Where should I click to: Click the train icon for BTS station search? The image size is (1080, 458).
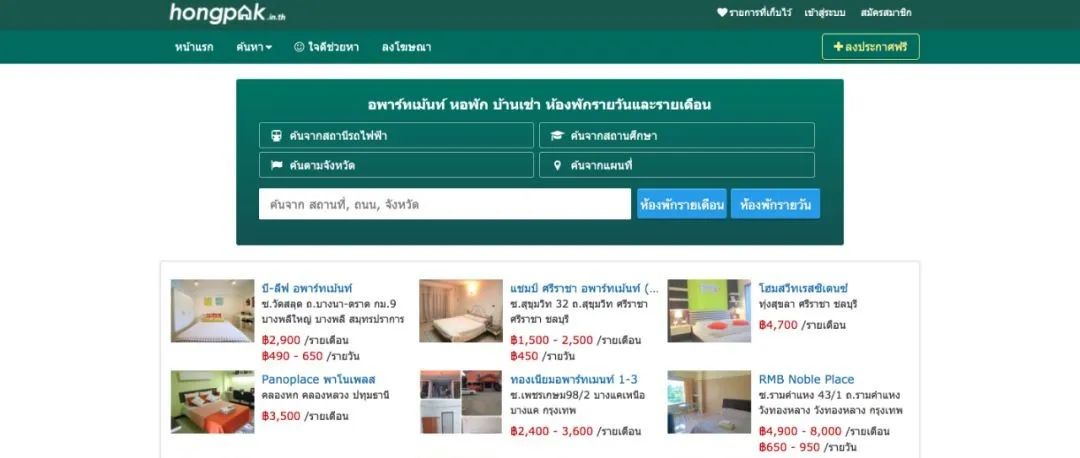[x=276, y=136]
